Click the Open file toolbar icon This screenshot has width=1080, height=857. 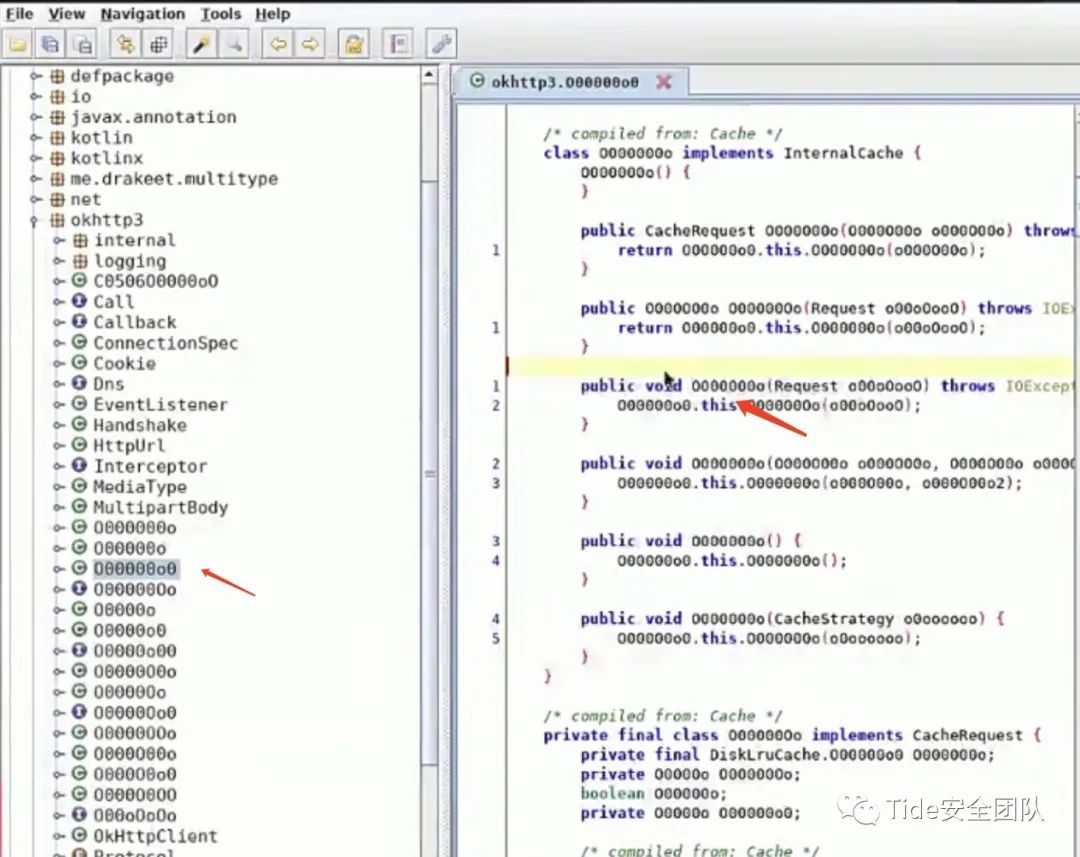pos(17,44)
